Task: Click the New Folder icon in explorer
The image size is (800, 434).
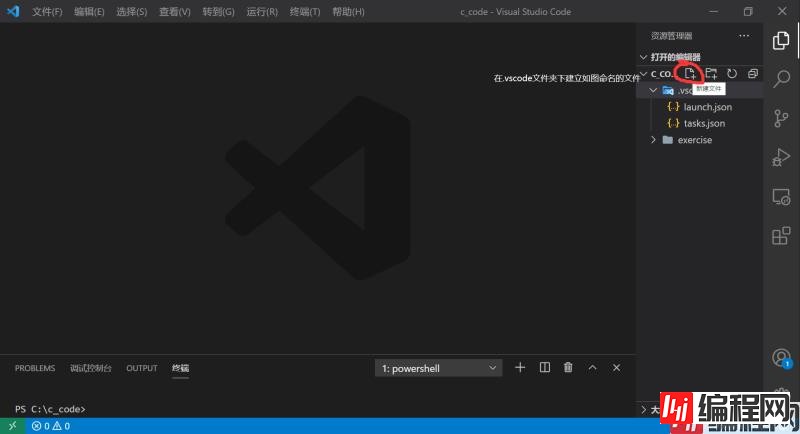Action: click(711, 74)
